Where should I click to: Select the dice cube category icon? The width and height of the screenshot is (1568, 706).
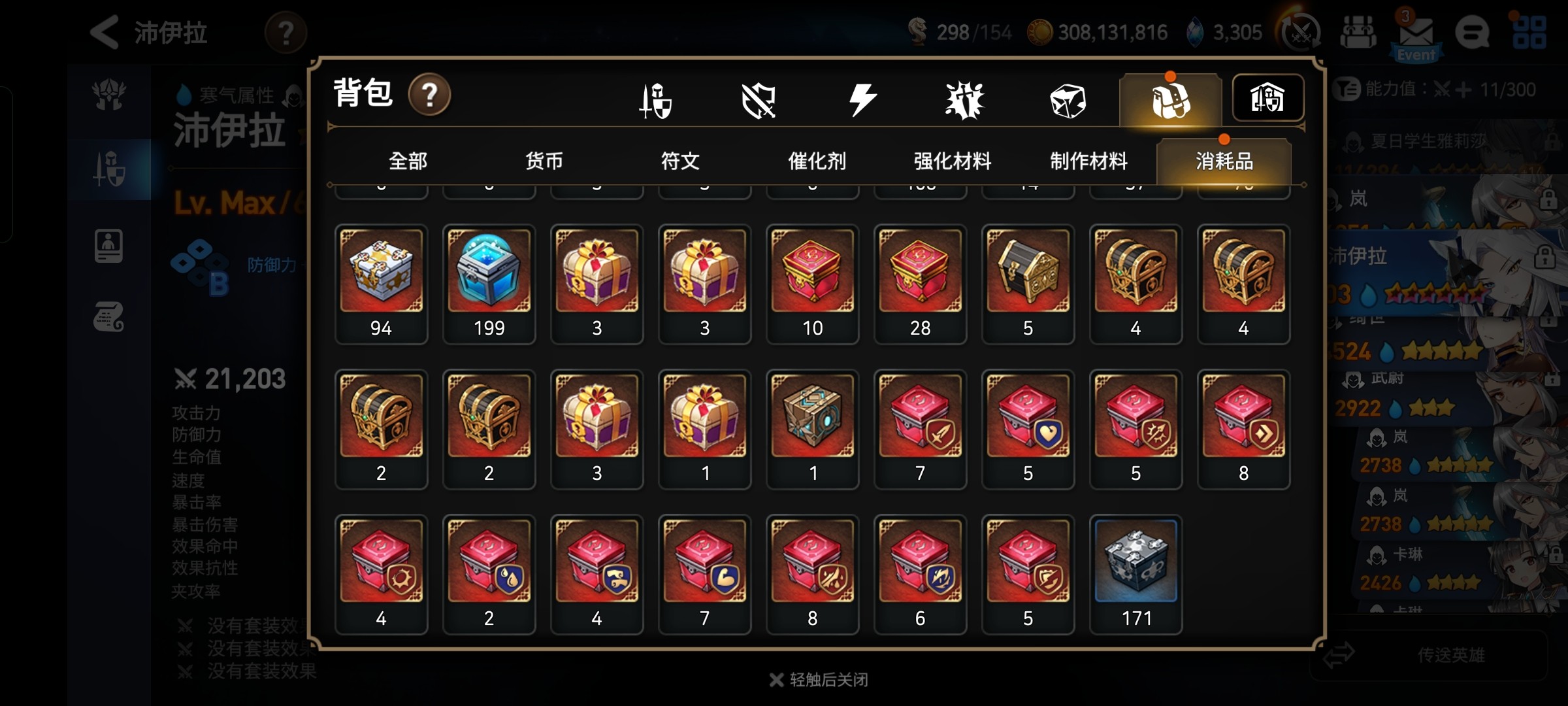1068,101
